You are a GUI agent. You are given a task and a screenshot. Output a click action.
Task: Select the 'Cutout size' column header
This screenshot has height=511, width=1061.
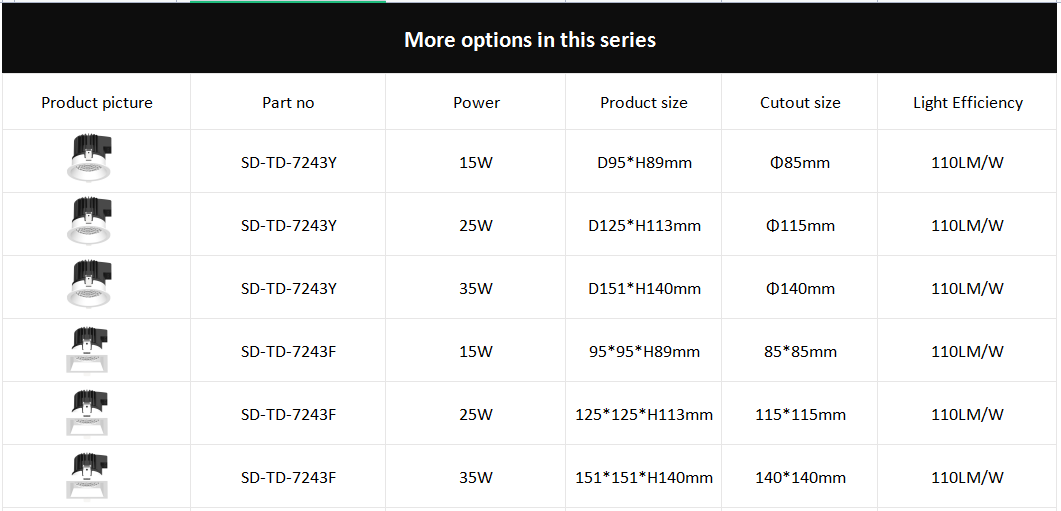(x=800, y=102)
